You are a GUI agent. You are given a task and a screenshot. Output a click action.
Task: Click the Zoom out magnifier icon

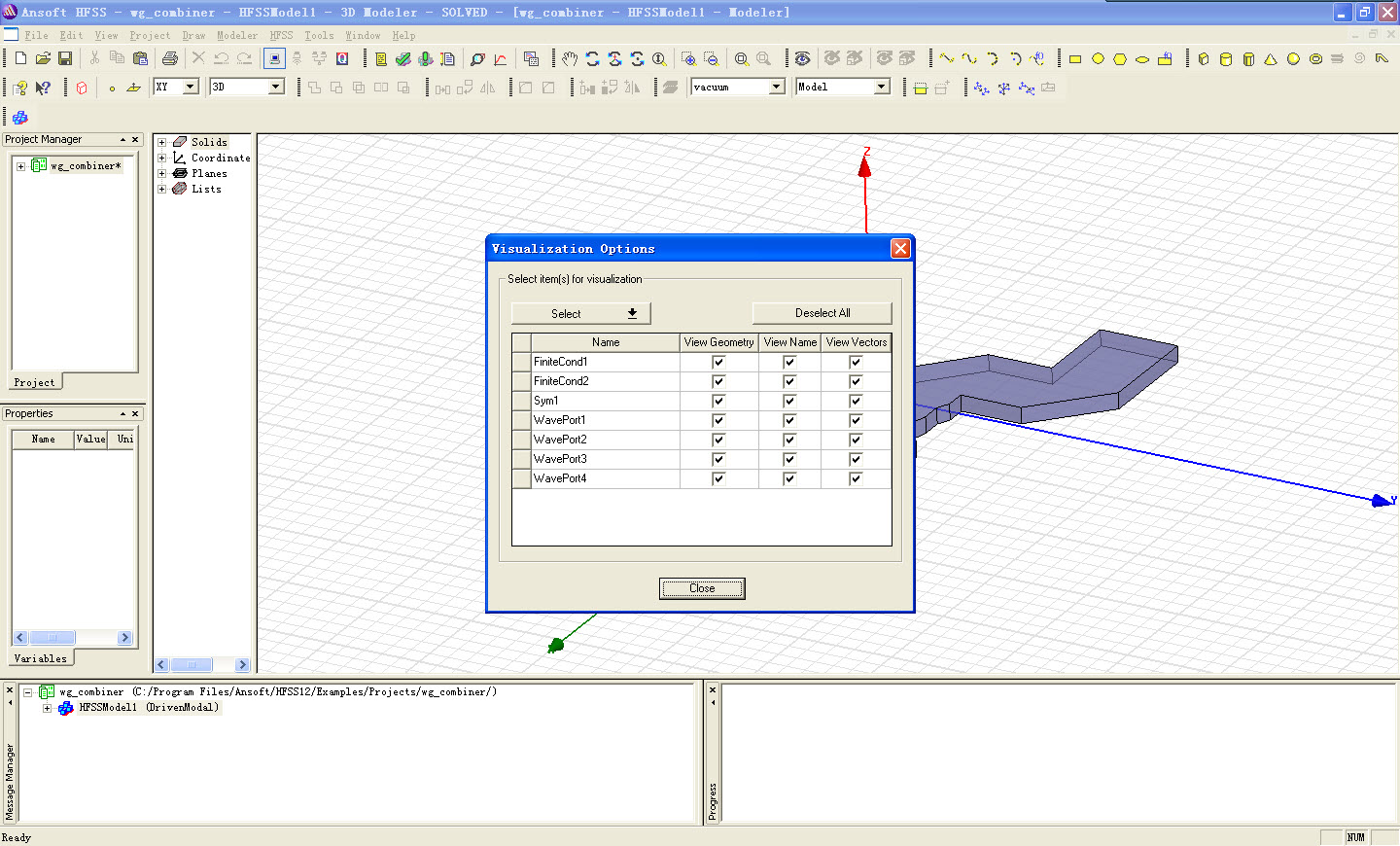[x=711, y=58]
